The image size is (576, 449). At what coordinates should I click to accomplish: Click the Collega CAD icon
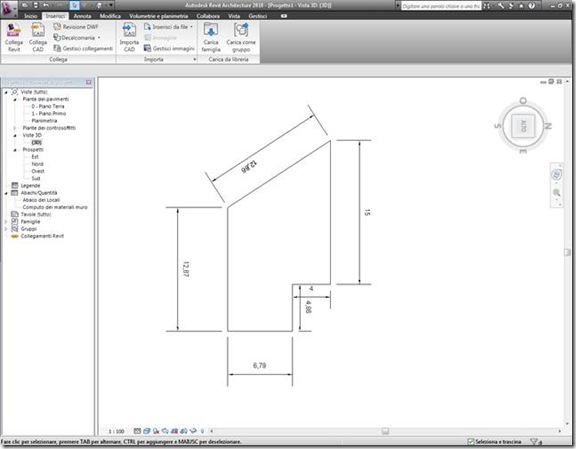pyautogui.click(x=37, y=30)
